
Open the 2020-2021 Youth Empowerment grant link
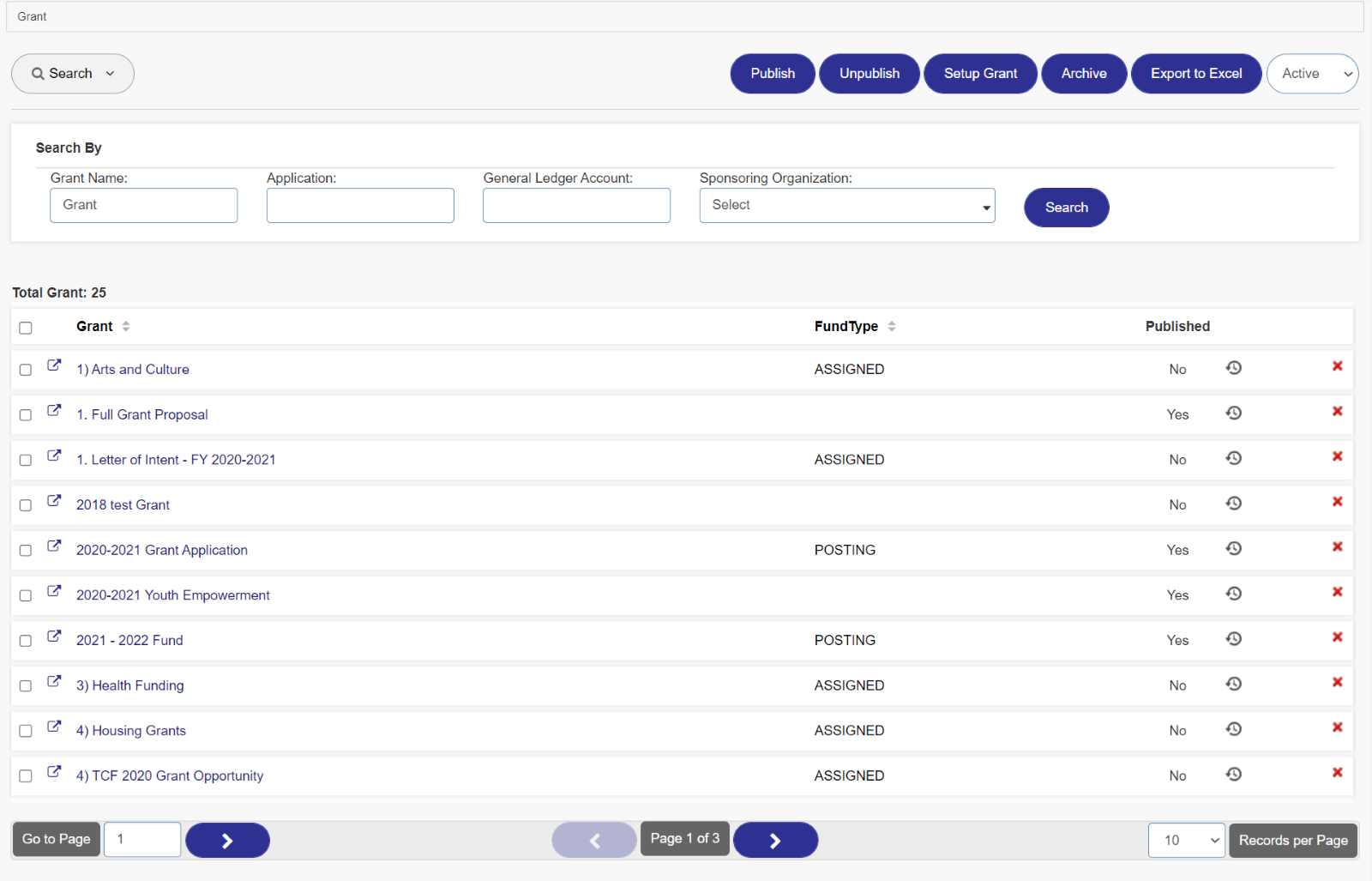click(172, 595)
